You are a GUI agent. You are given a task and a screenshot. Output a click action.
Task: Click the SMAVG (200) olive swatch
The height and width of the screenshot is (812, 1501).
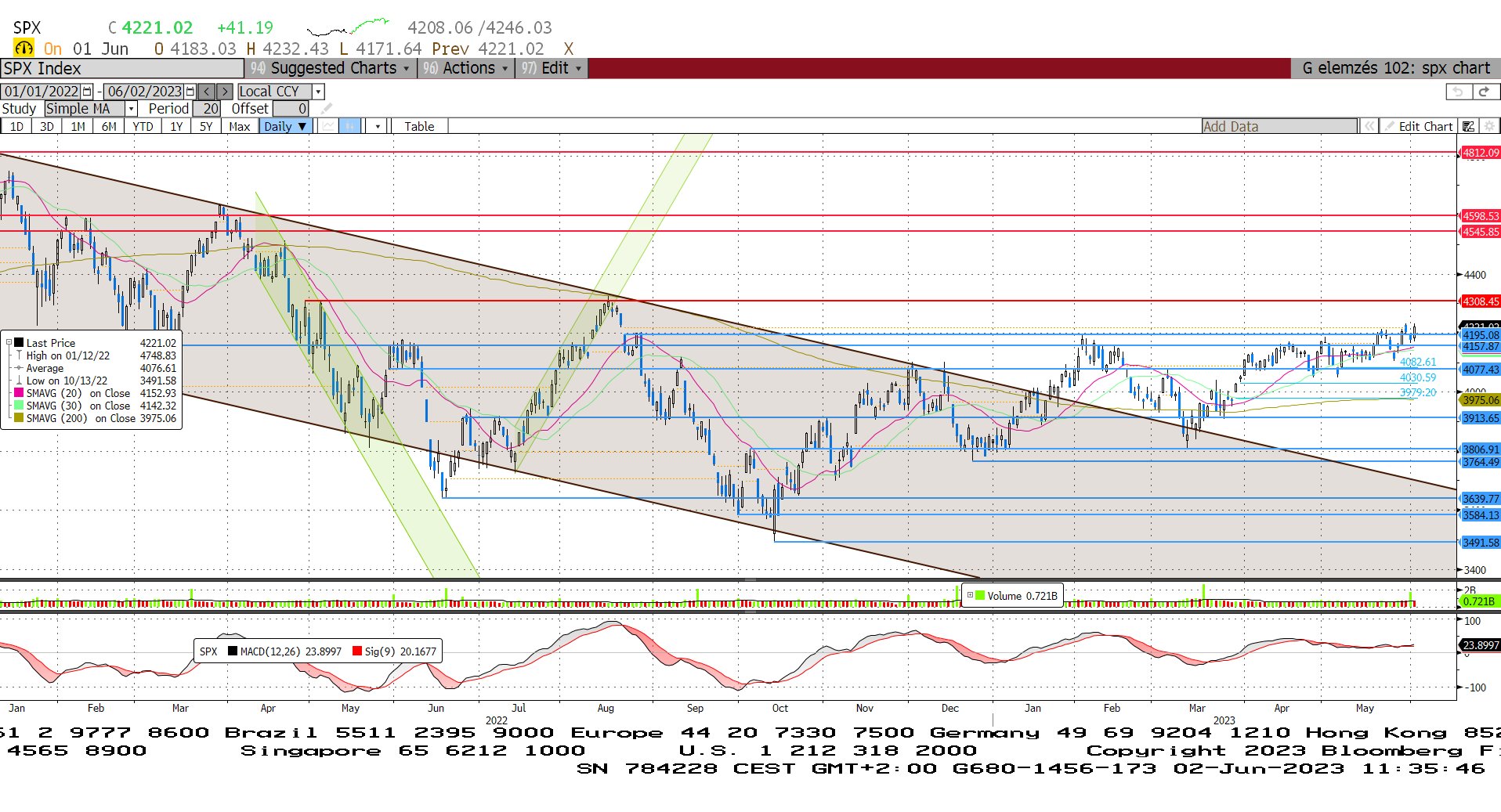(19, 418)
